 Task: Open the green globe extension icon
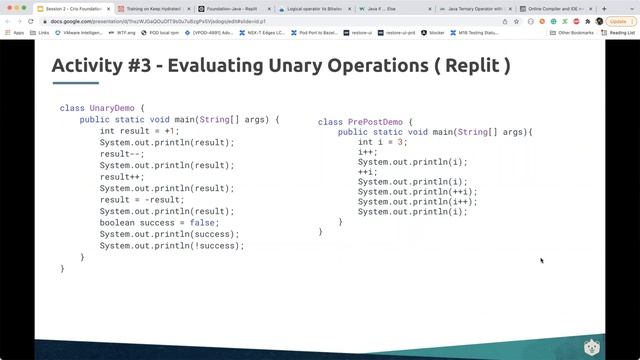553,21
